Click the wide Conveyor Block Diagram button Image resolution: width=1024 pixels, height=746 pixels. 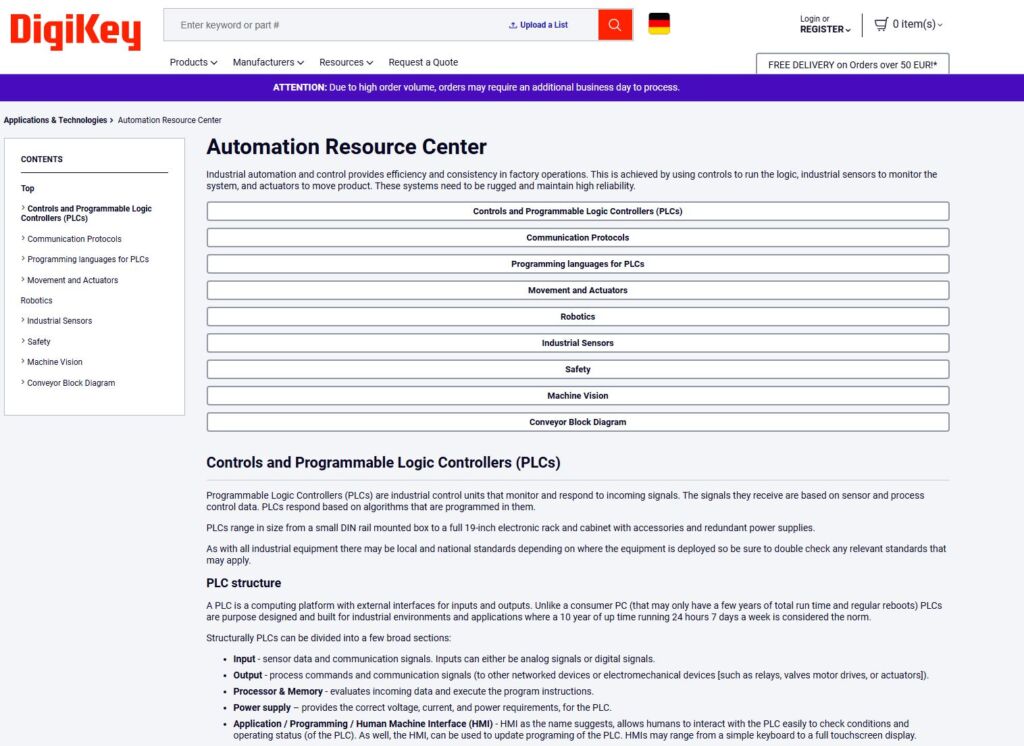[577, 422]
